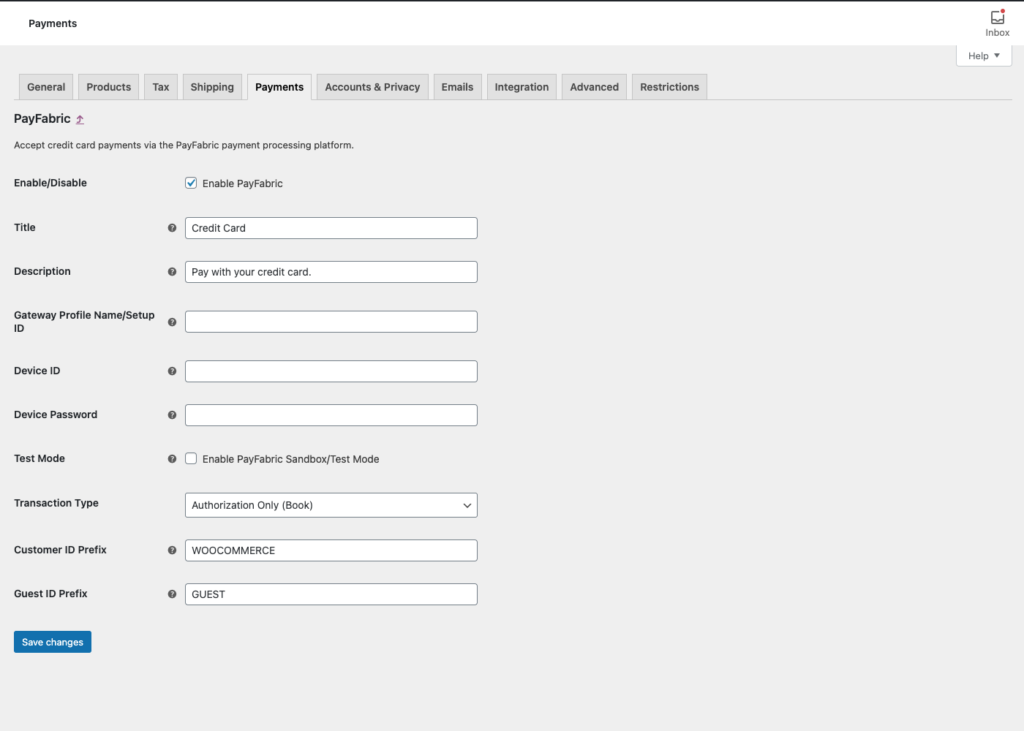Click the Customer ID Prefix field
1024x731 pixels.
click(331, 550)
